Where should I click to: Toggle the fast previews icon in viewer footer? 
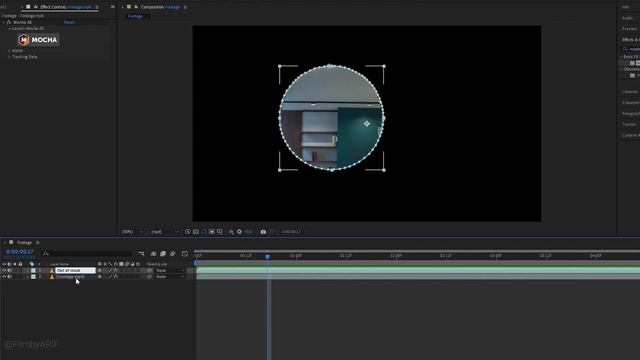click(188, 231)
